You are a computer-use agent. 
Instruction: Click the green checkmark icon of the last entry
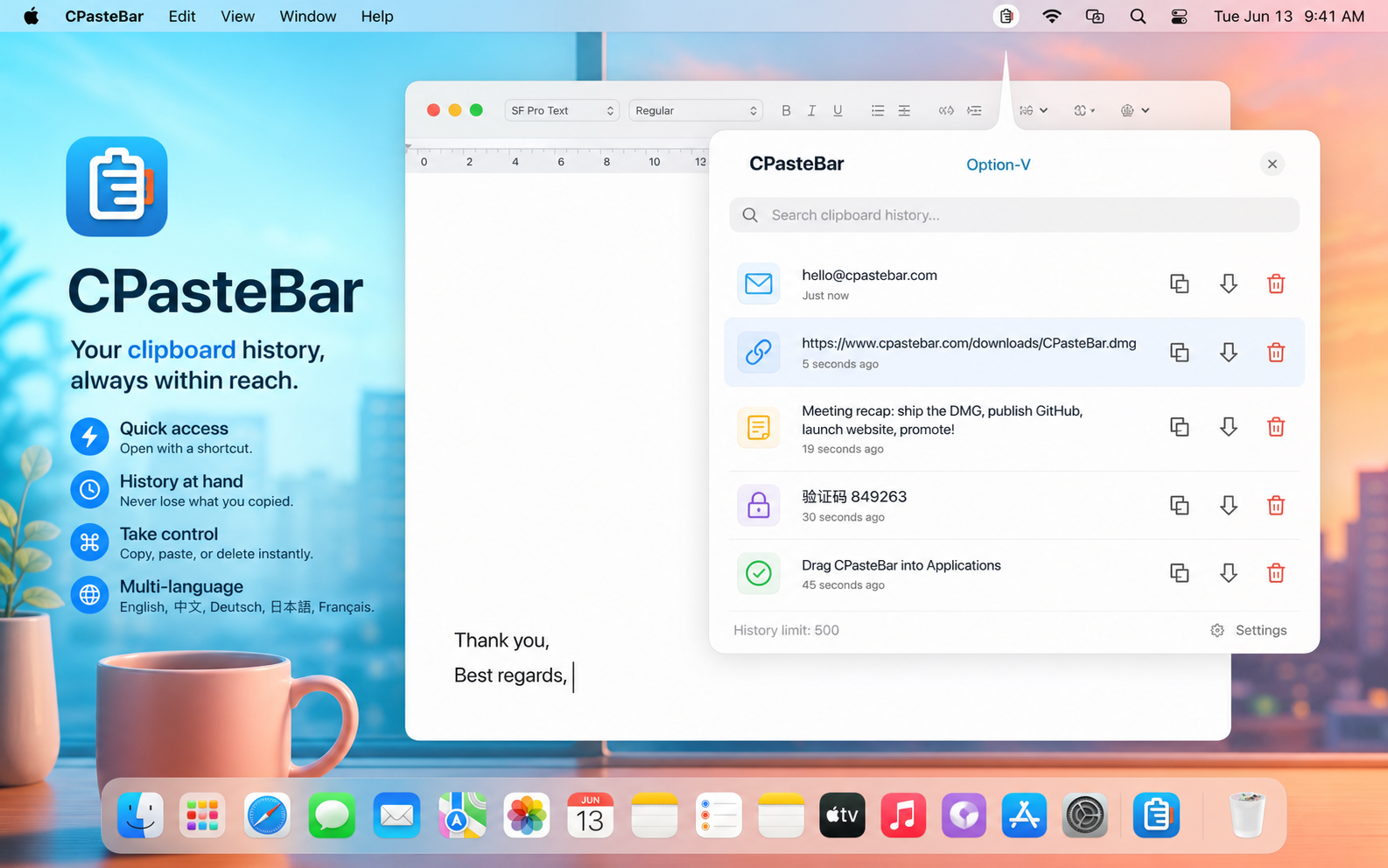pos(759,573)
